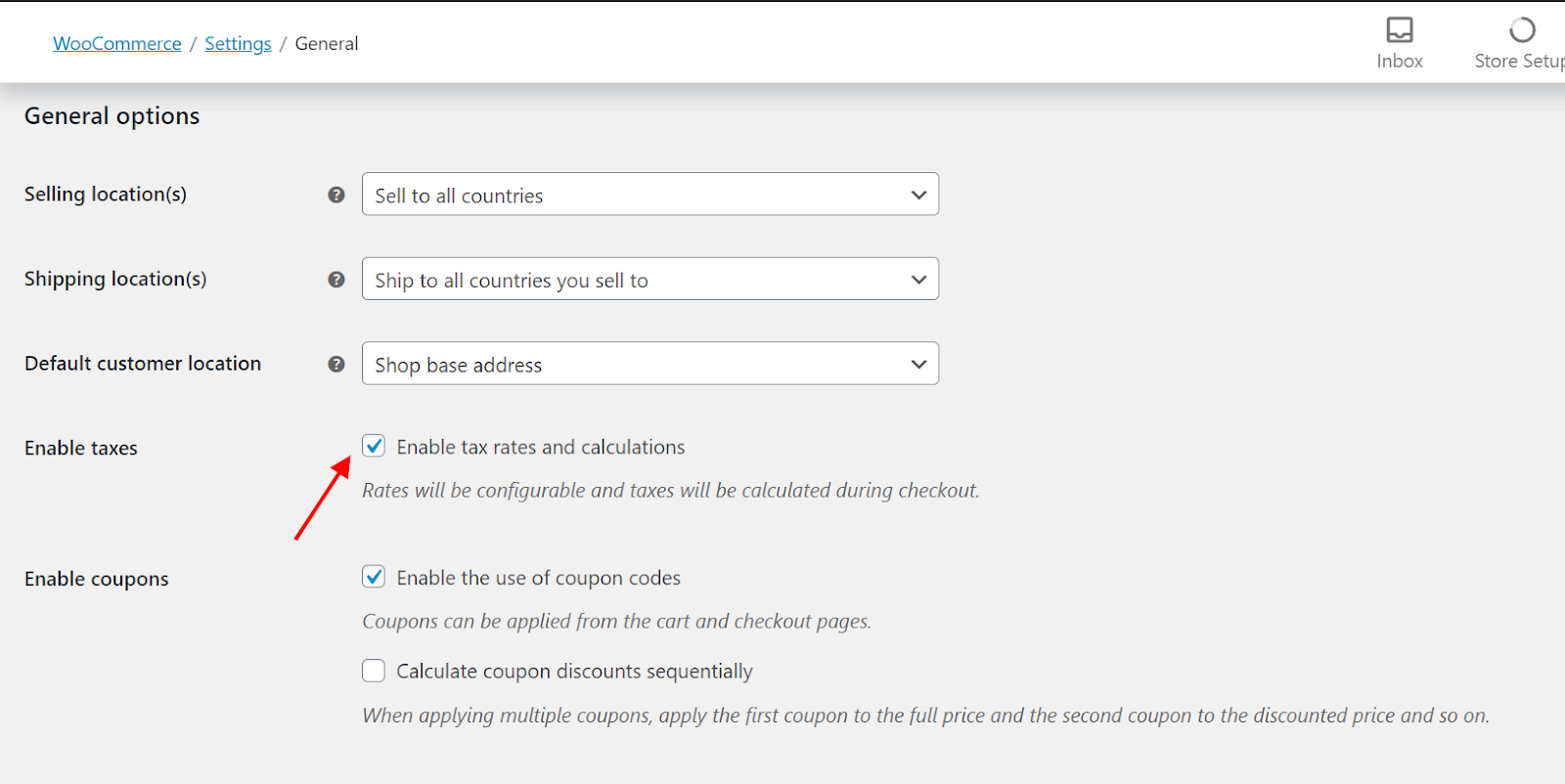Click the Shipping location(s) label
This screenshot has width=1565, height=784.
(115, 280)
